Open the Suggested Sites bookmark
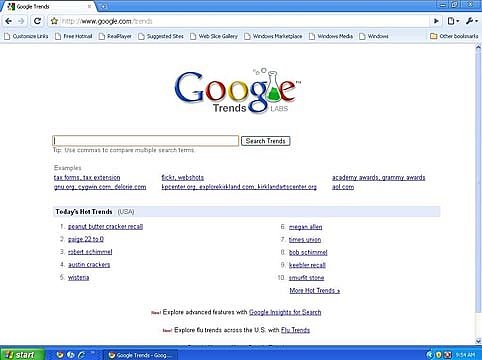The height and width of the screenshot is (360, 482). click(161, 36)
